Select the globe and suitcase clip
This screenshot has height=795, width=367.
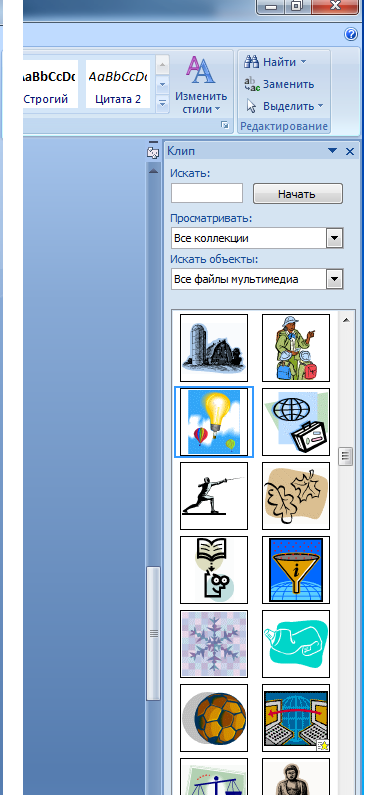point(296,422)
